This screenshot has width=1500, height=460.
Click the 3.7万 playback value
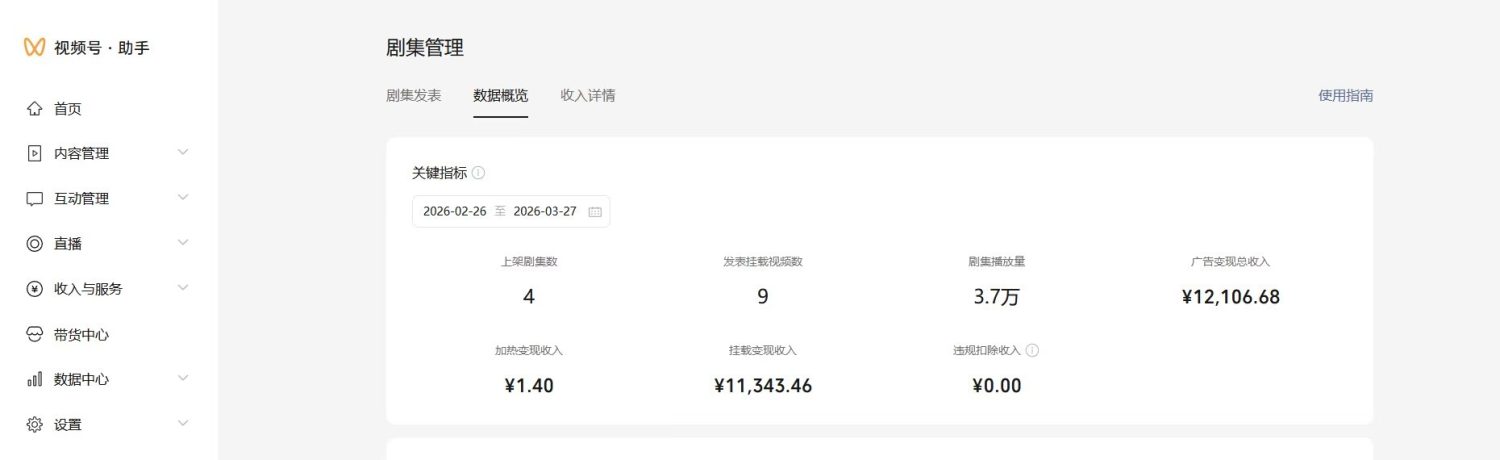997,297
